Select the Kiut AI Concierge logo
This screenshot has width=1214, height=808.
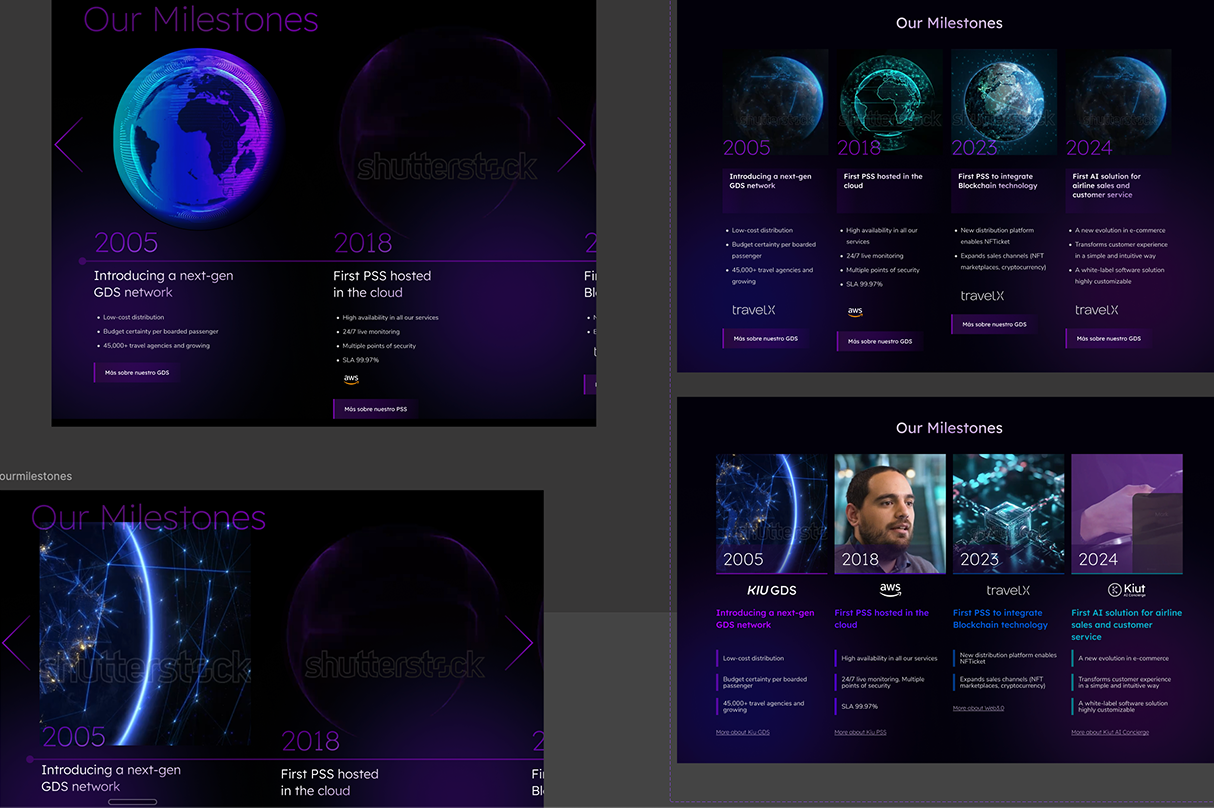coord(1127,590)
